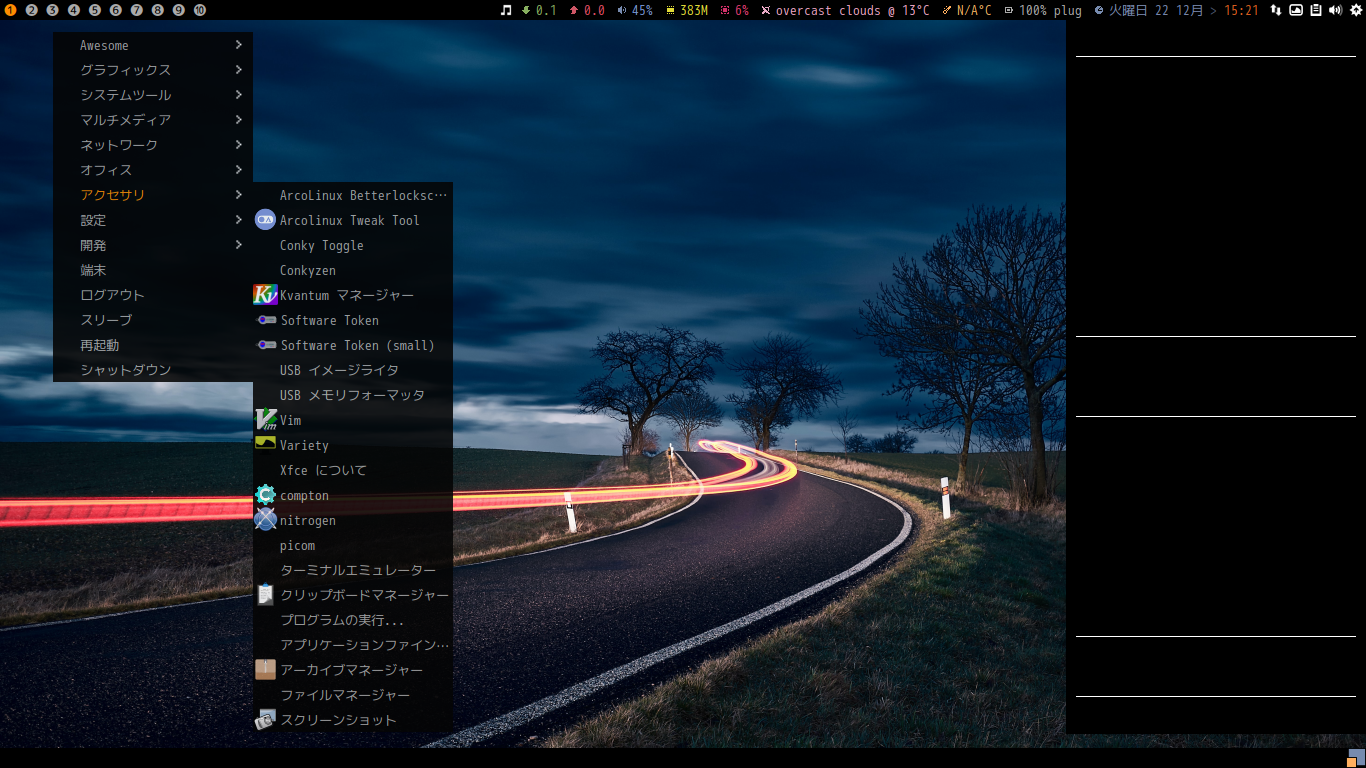Open クリップボードマネージャー
This screenshot has height=768, width=1366.
coord(353,595)
